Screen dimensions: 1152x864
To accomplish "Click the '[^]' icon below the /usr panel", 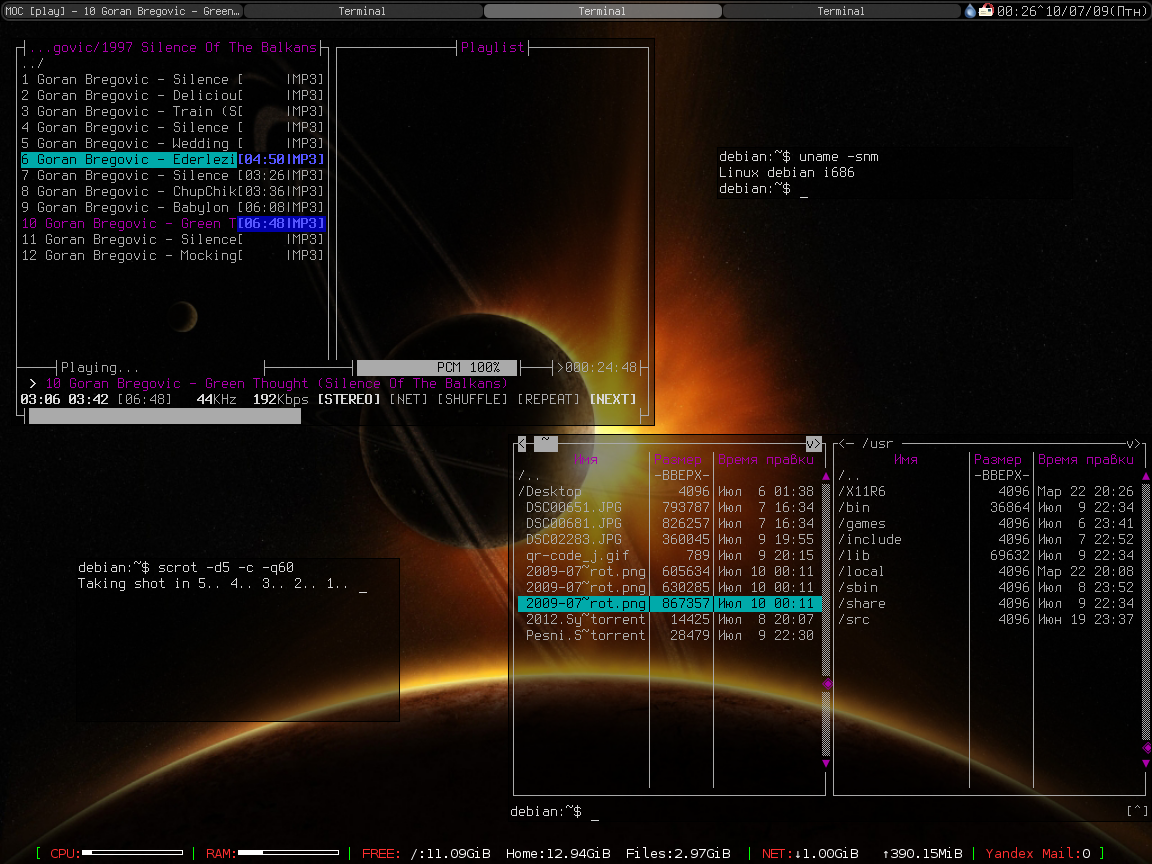I will tap(1136, 810).
